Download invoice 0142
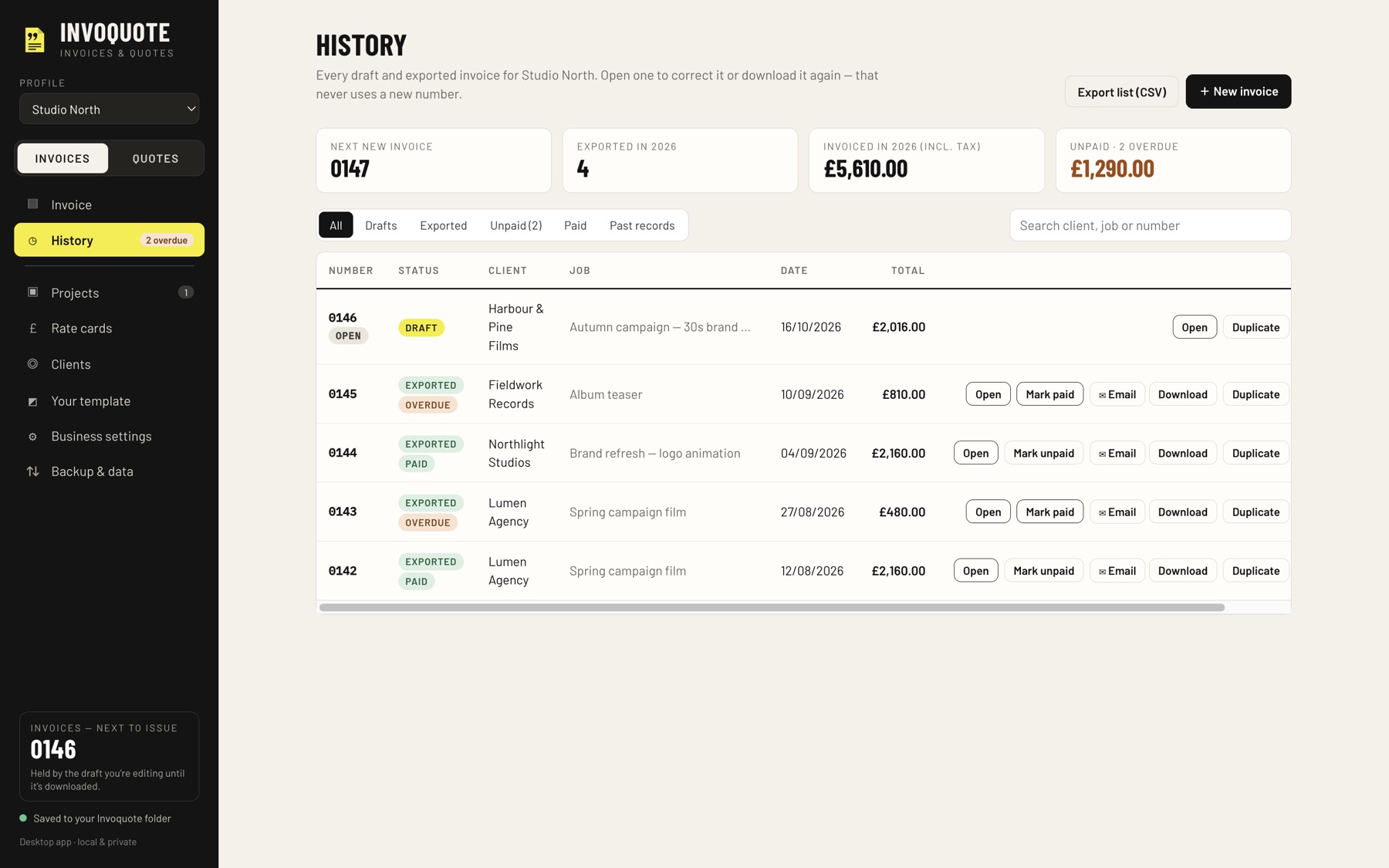This screenshot has width=1389, height=868. 1183,571
